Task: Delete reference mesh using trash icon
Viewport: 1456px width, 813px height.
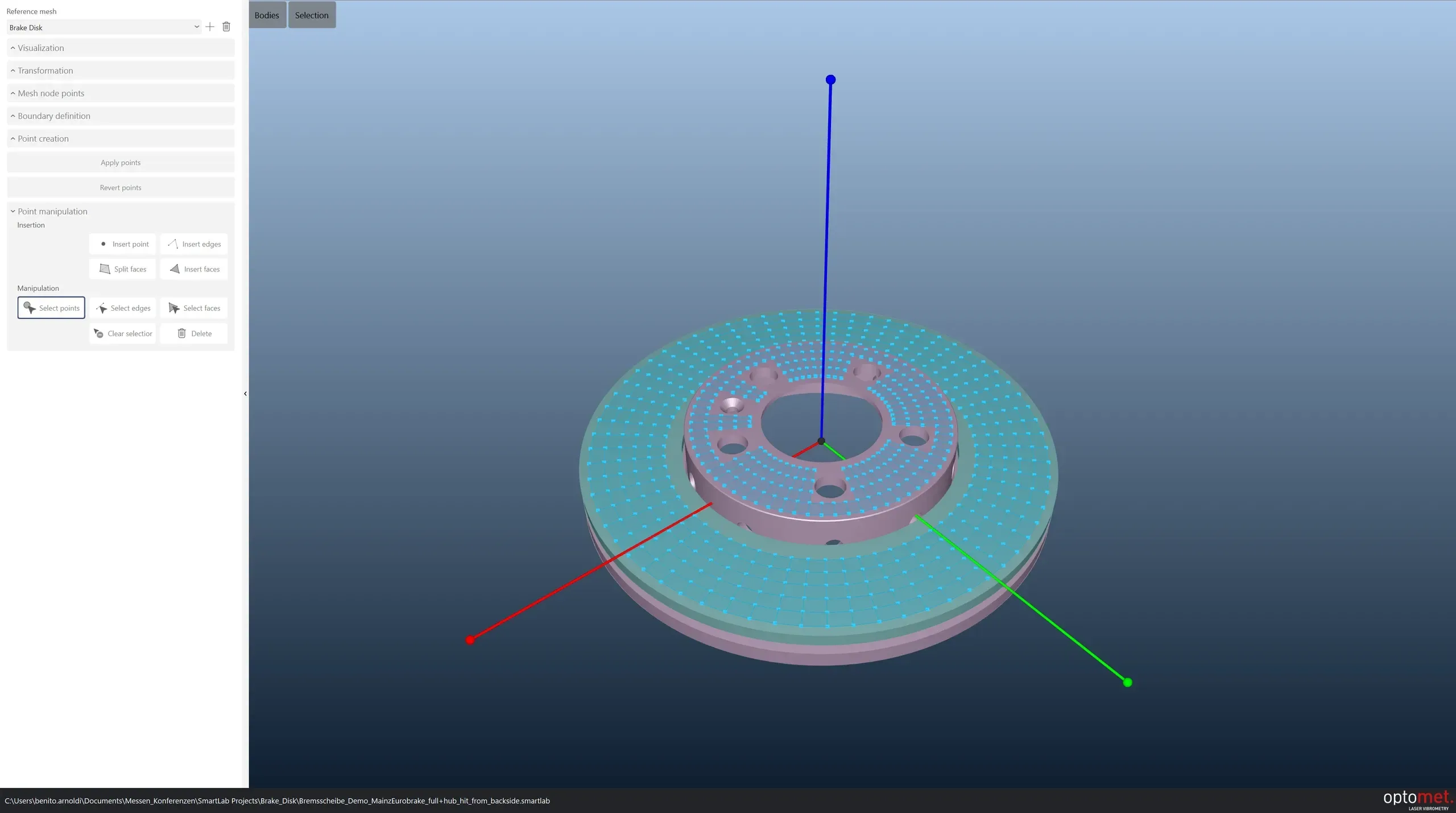Action: tap(226, 27)
